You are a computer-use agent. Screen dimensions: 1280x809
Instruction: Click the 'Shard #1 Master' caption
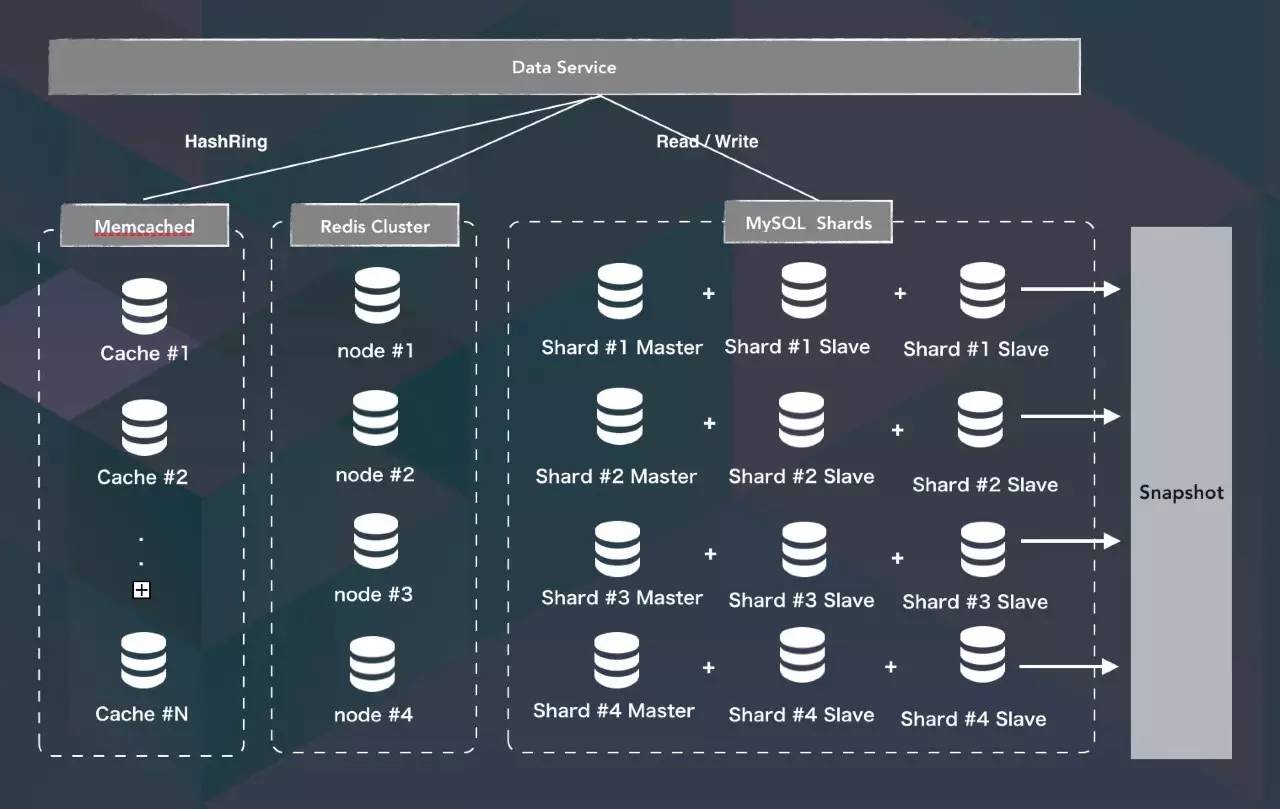[622, 348]
